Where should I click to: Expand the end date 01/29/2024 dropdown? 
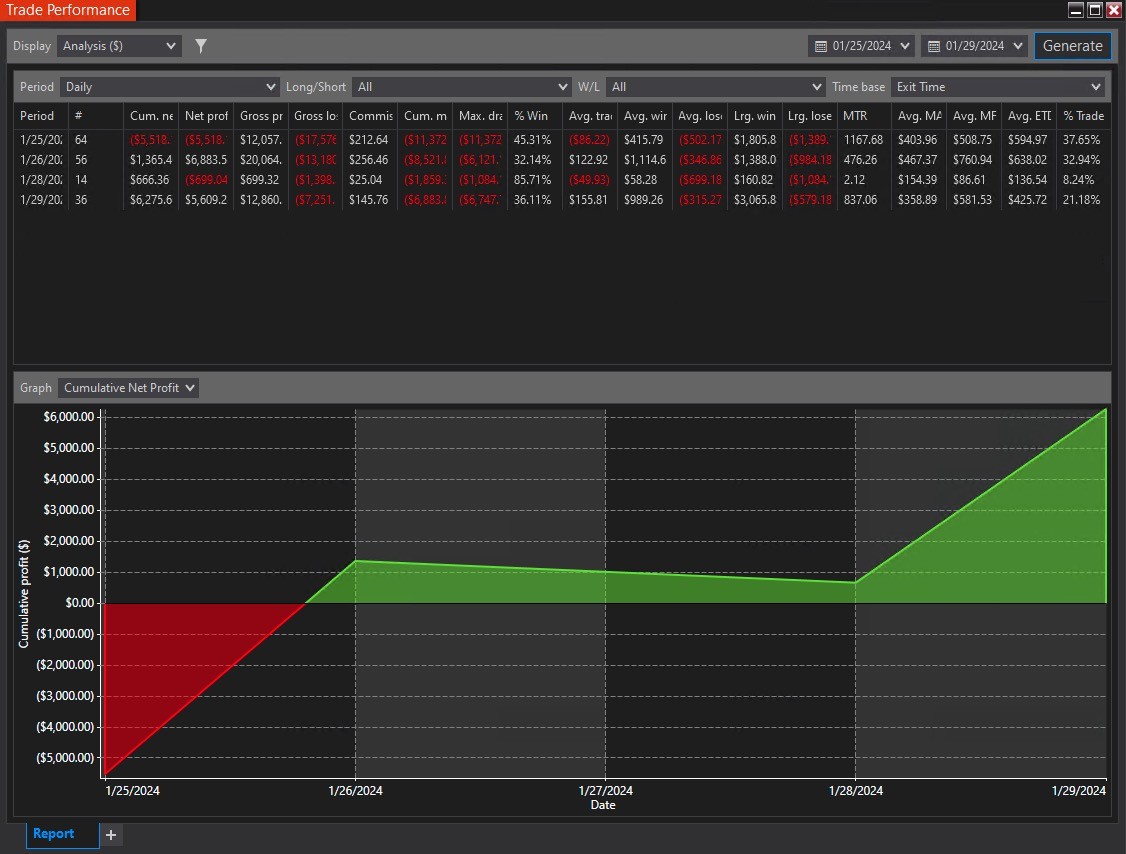click(1018, 46)
